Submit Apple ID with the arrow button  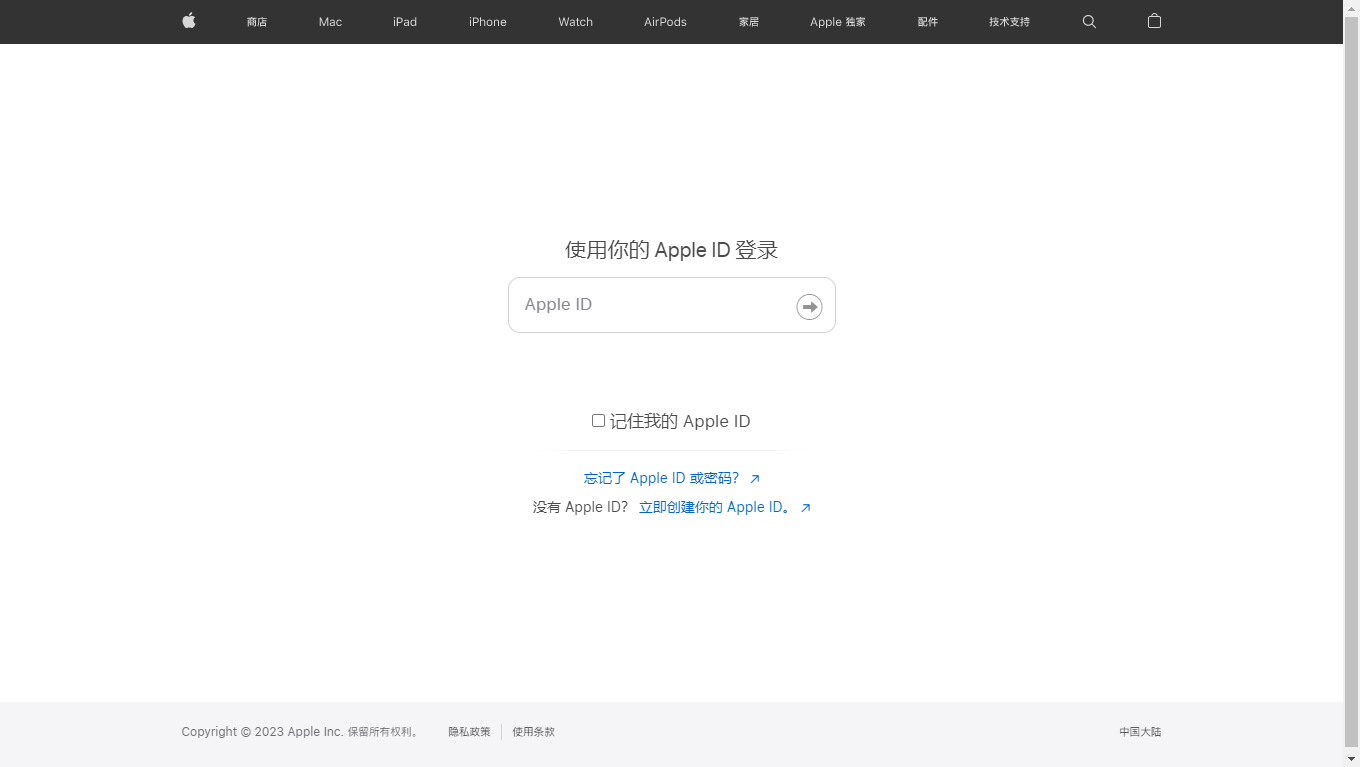point(809,306)
